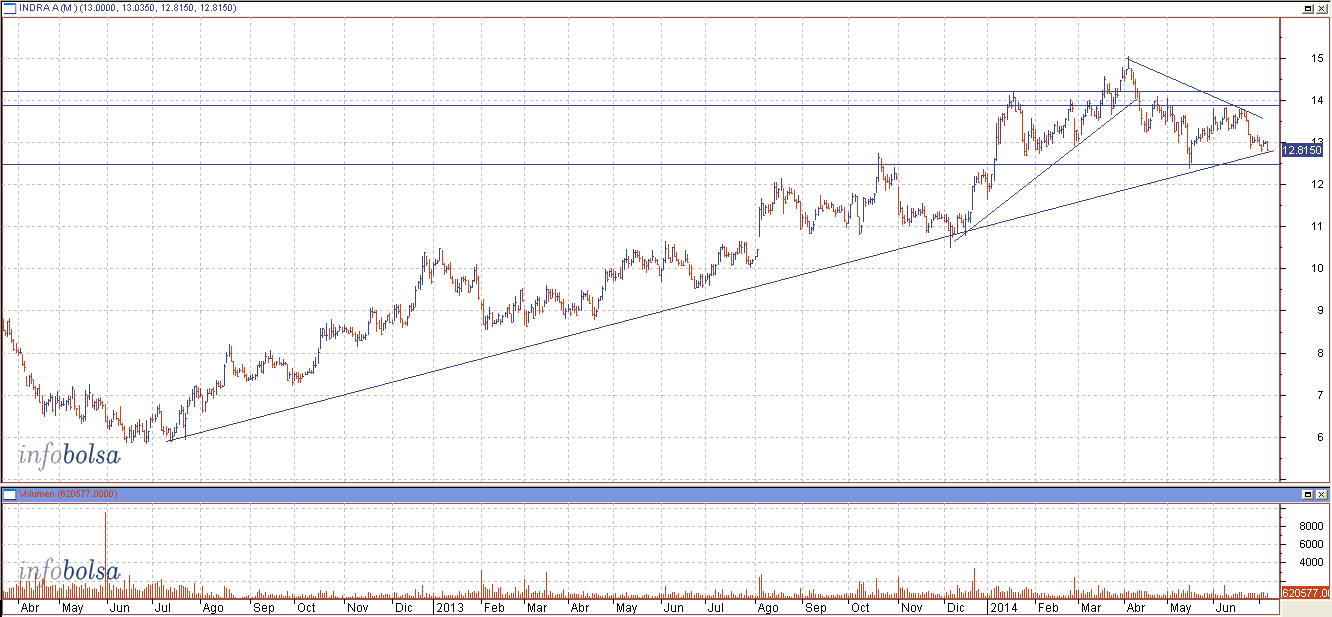Select the 2014 marker on time axis
Image resolution: width=1332 pixels, height=617 pixels.
pos(1000,607)
